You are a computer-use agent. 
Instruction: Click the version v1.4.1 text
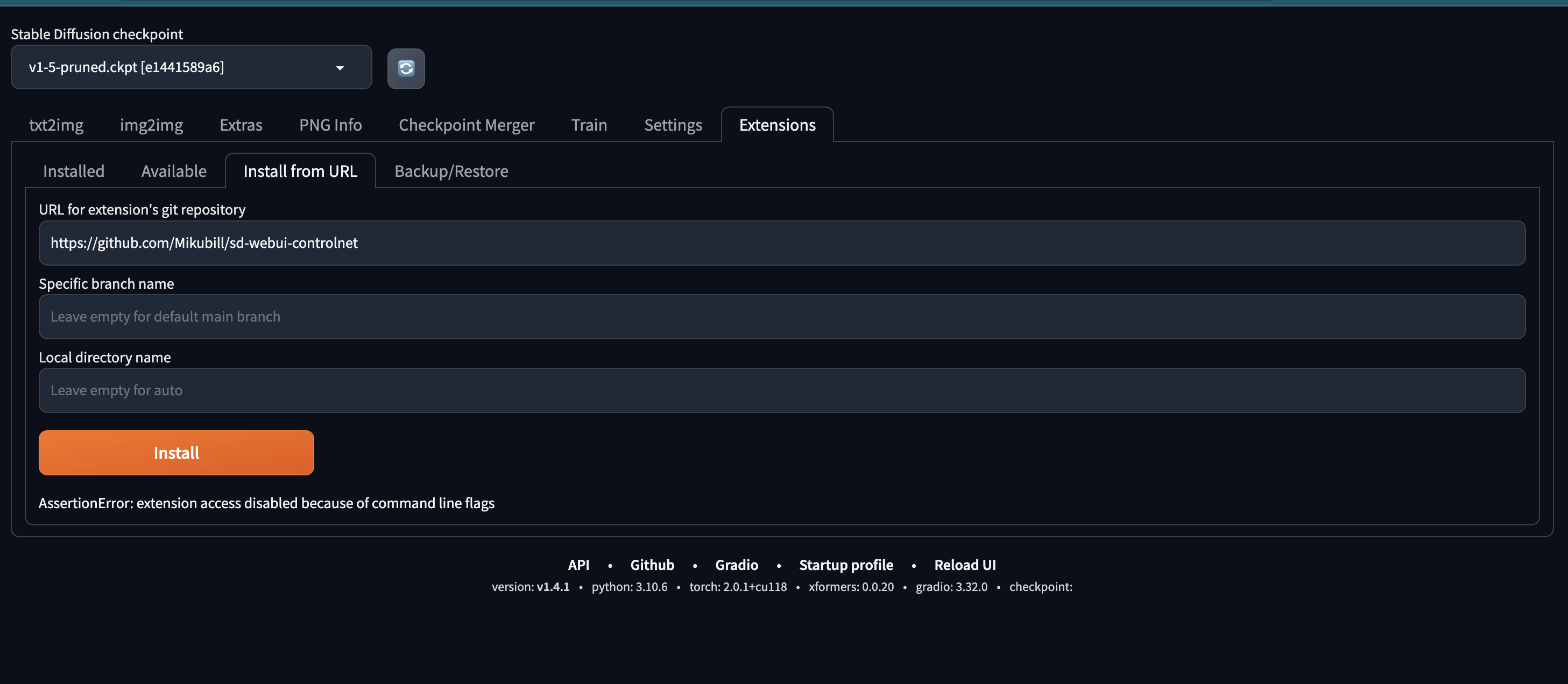coord(531,587)
